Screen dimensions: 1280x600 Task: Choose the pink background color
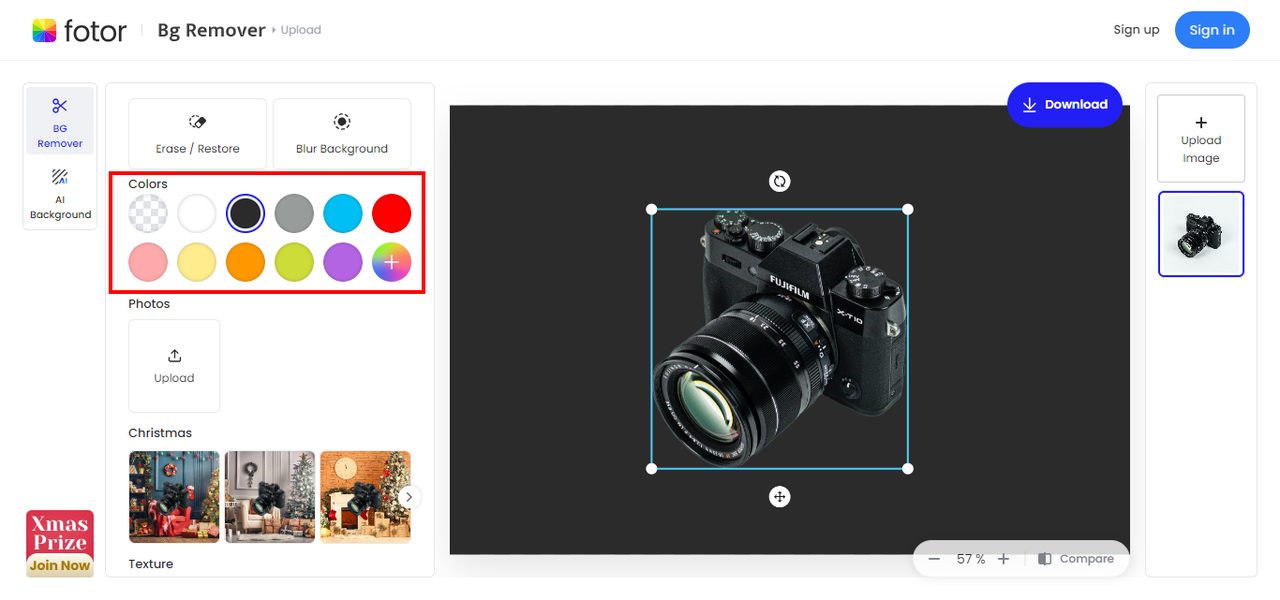click(148, 262)
